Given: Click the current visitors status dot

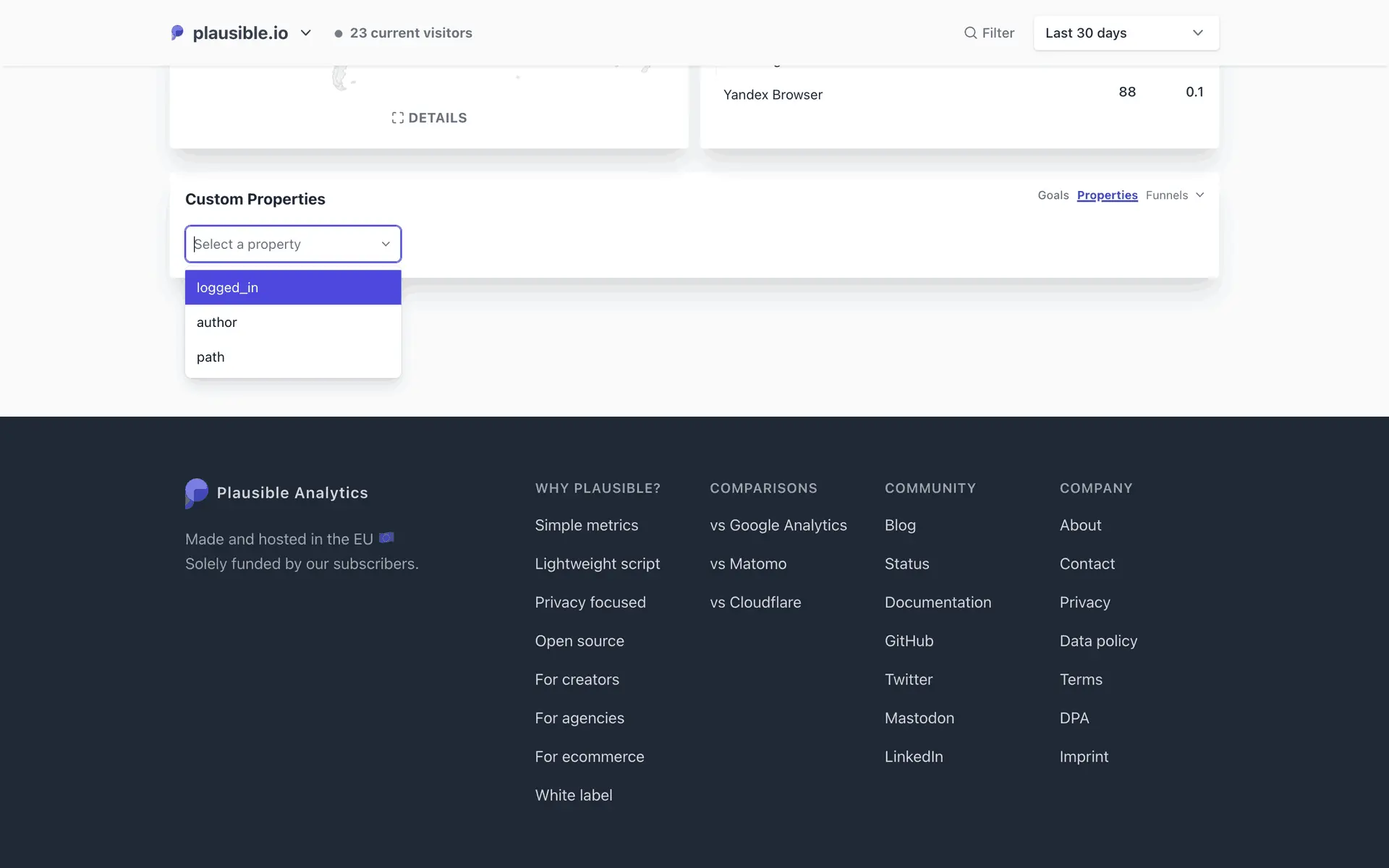Looking at the screenshot, I should [x=338, y=33].
